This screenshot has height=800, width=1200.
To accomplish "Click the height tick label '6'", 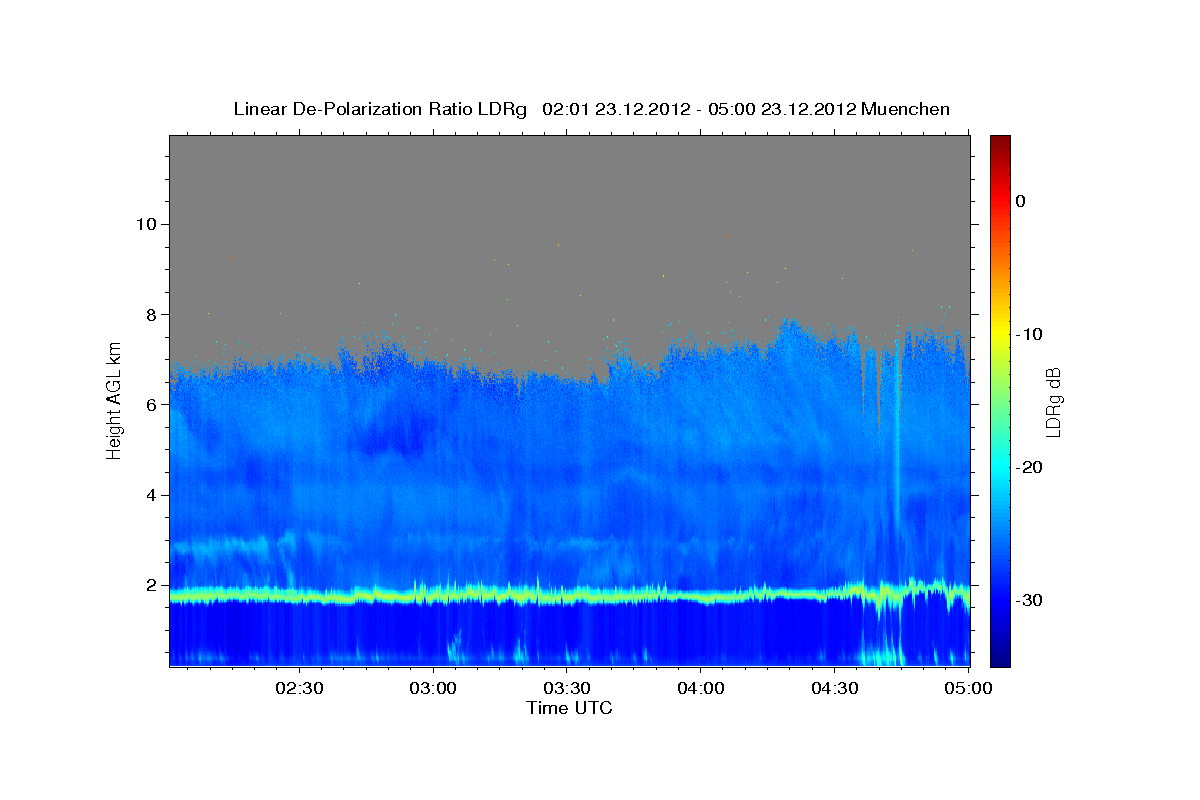I will point(150,404).
